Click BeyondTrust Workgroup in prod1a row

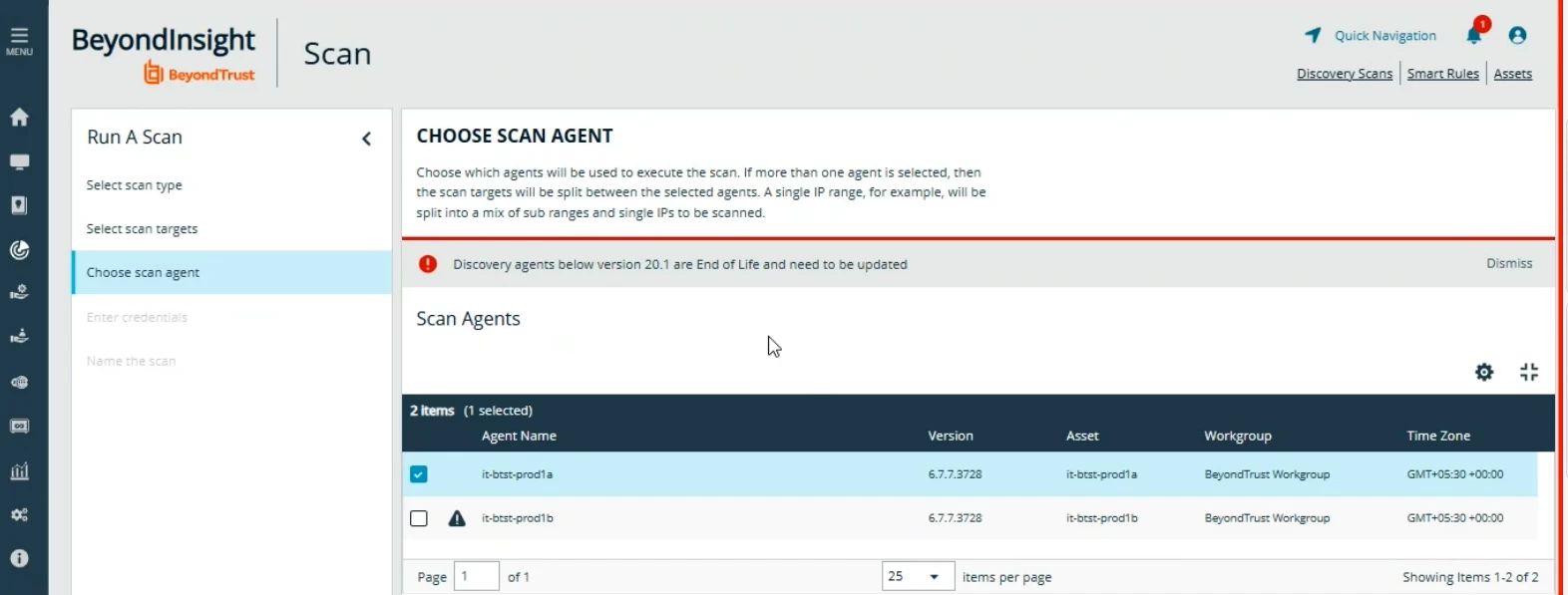[1267, 474]
